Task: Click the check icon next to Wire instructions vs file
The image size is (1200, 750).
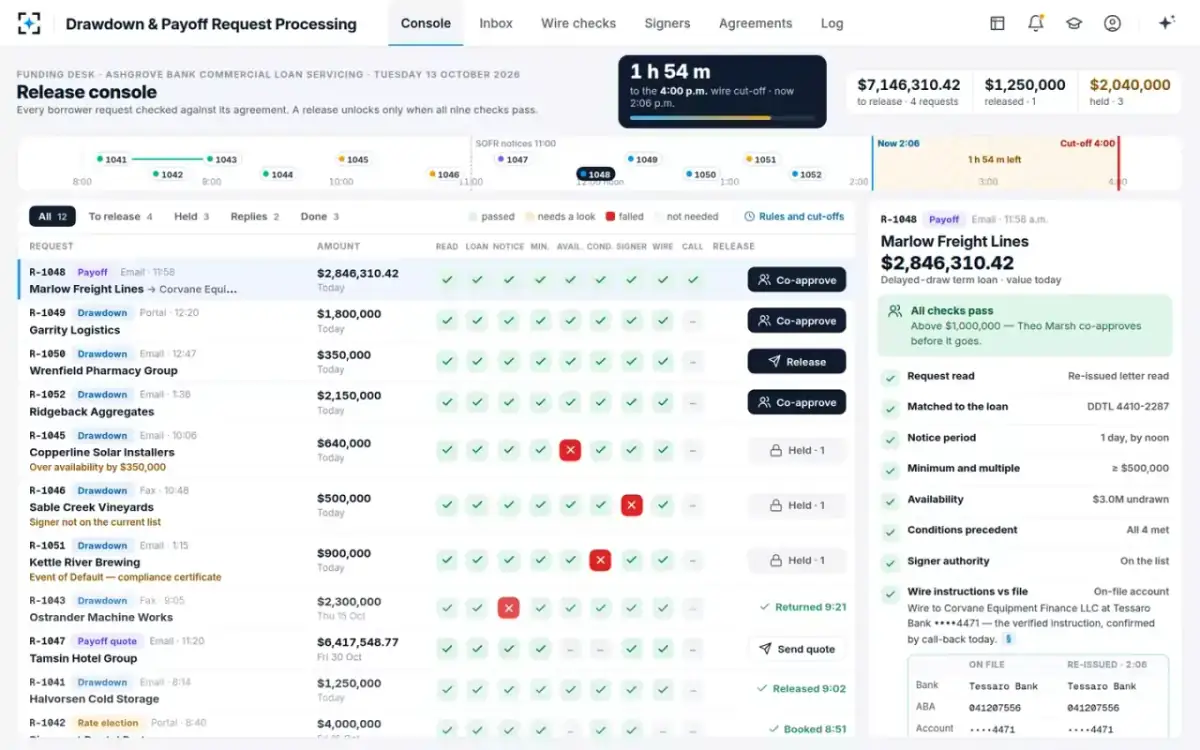Action: click(x=889, y=593)
